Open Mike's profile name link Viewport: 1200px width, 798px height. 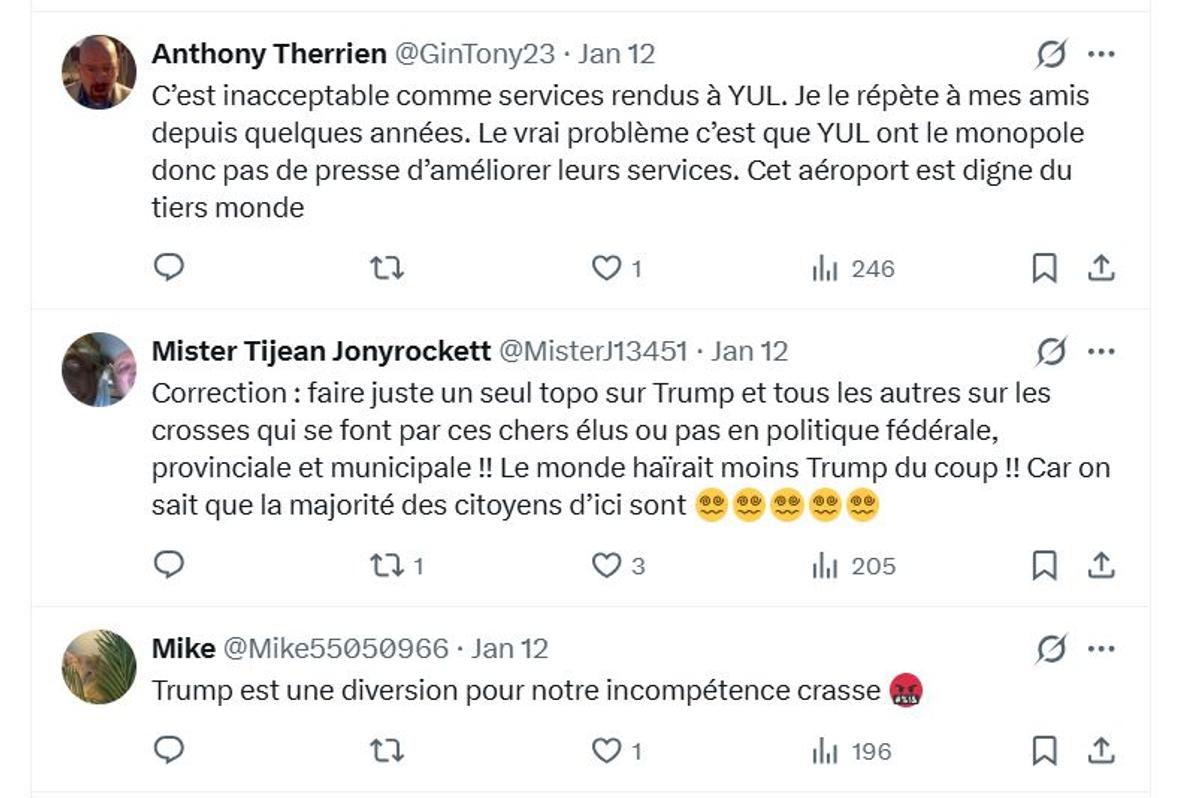pyautogui.click(x=183, y=649)
